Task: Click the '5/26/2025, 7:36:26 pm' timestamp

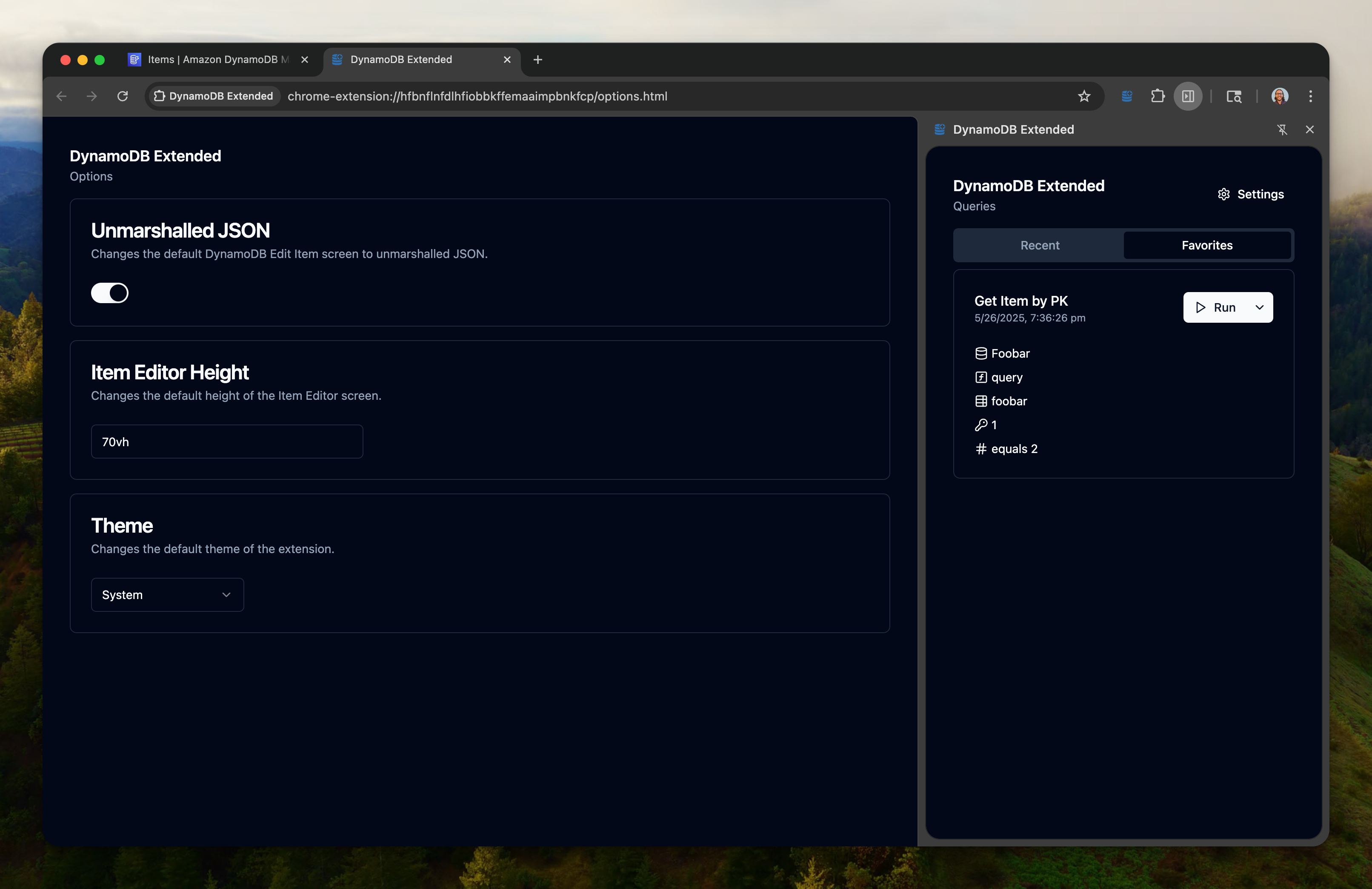Action: click(1029, 318)
